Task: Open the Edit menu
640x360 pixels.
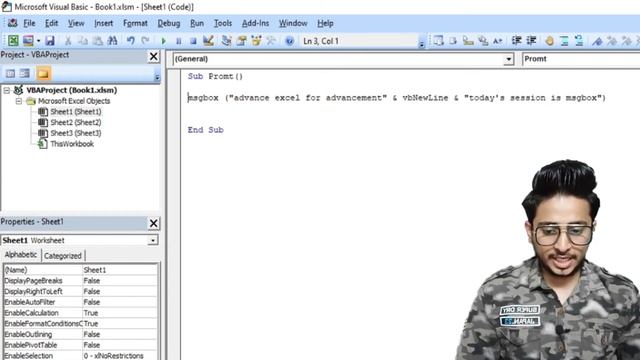Action: pos(51,23)
